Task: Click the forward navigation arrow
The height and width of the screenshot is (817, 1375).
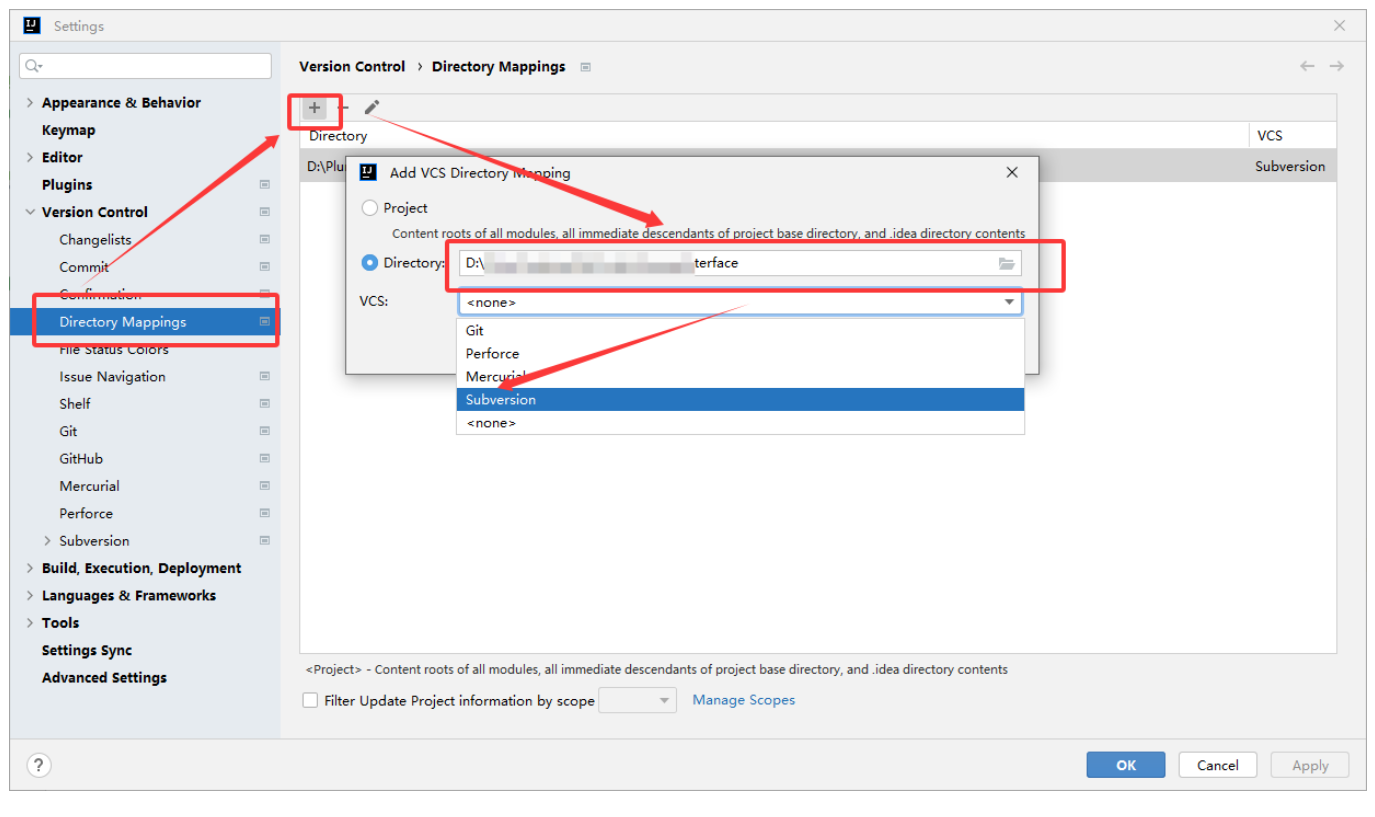Action: click(x=1337, y=66)
